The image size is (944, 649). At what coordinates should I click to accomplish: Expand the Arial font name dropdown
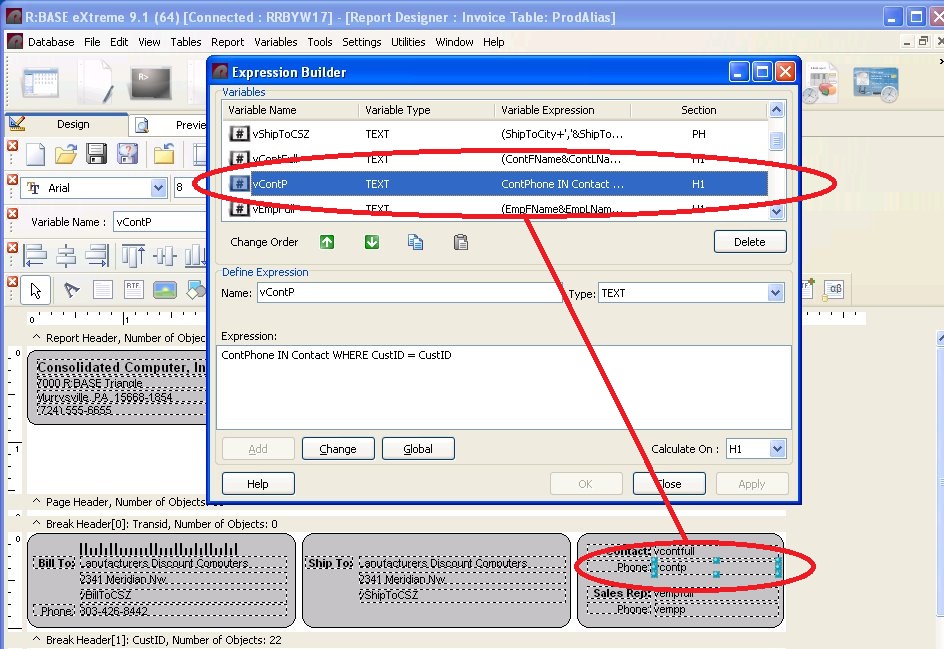coord(158,188)
